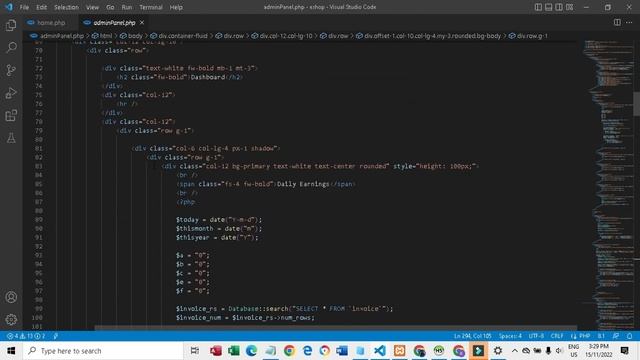Screen dimensions: 640x360
Task: Open the Settings gear on taskbar
Action: click(498, 351)
